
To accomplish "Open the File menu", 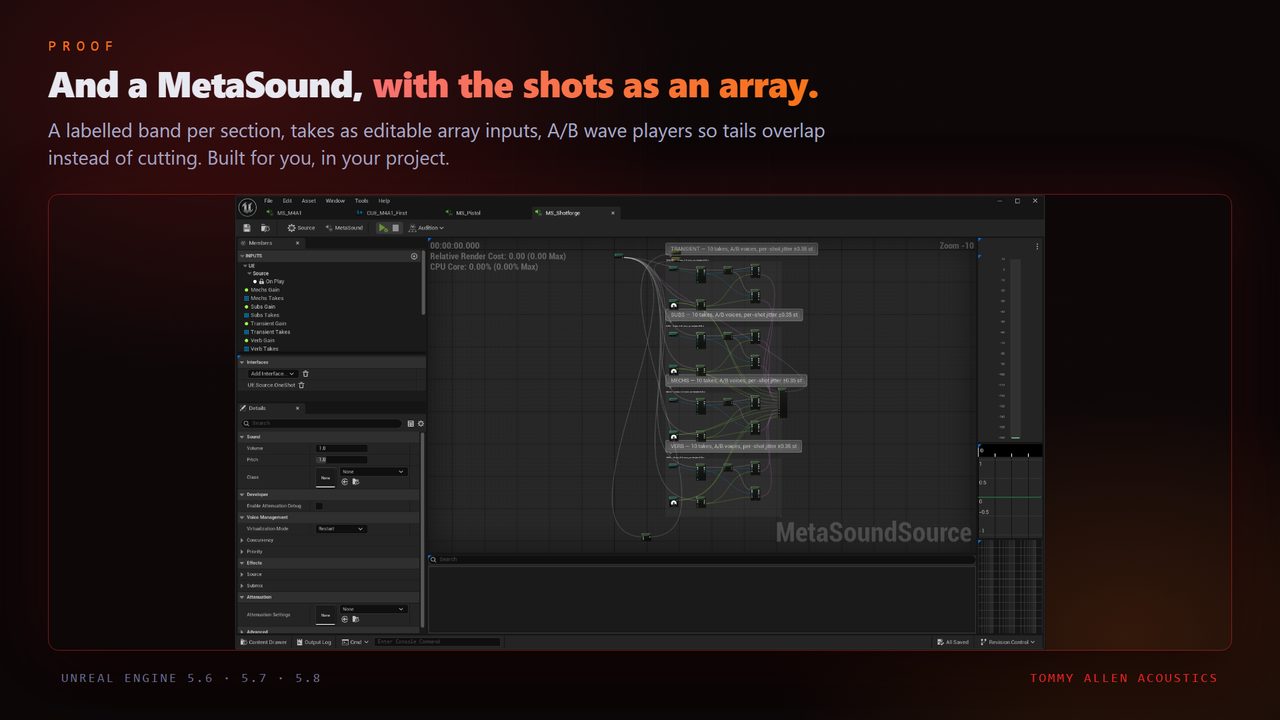I will click(268, 201).
